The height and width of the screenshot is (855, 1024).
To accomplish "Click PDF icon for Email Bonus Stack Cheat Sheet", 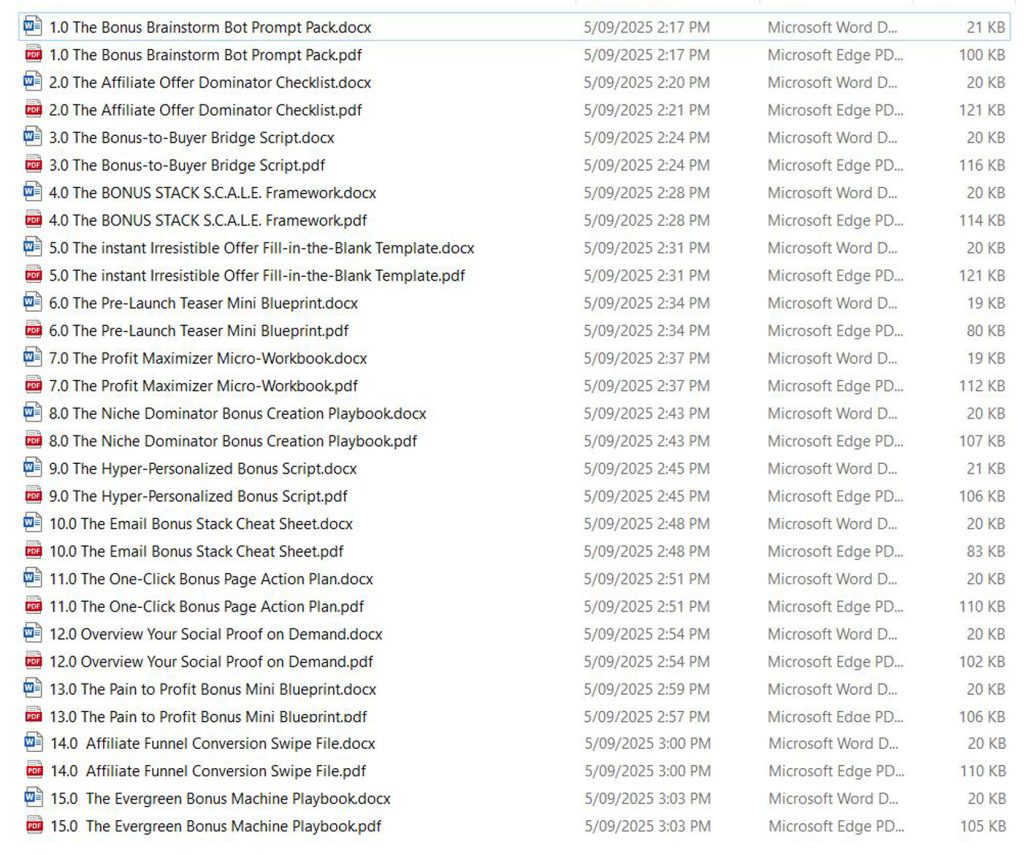I will 33,551.
